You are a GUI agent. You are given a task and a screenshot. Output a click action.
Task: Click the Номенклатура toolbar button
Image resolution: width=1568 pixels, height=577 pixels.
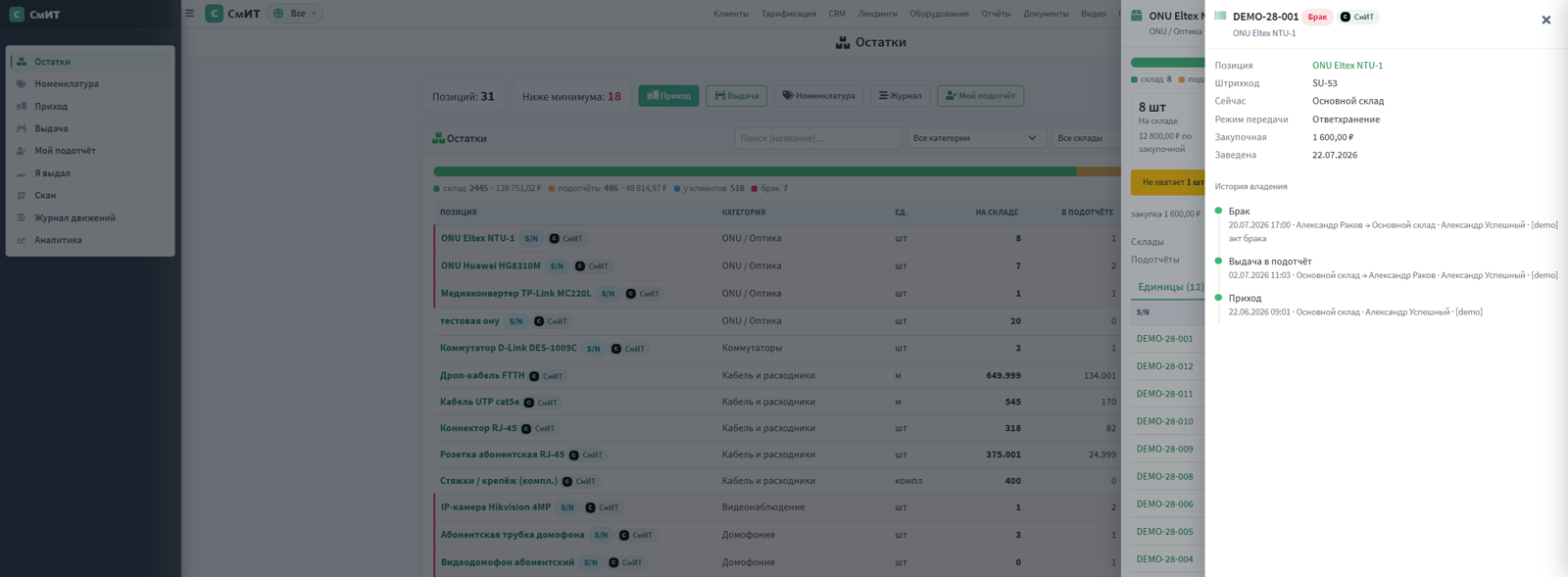coord(819,96)
